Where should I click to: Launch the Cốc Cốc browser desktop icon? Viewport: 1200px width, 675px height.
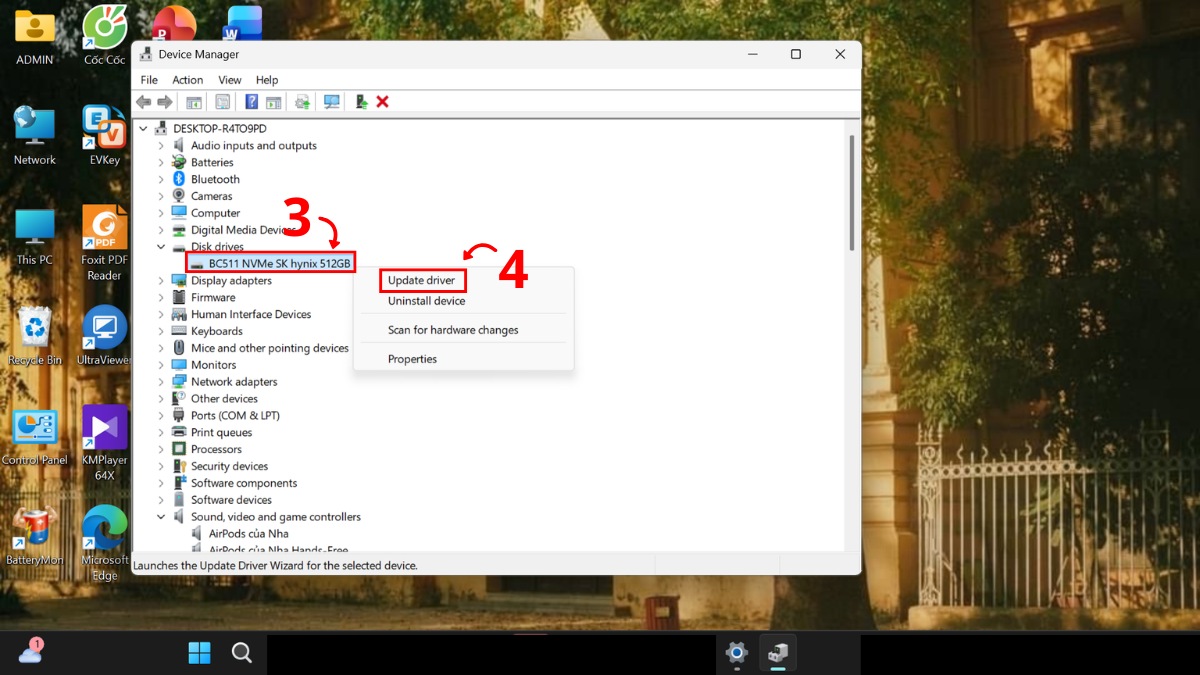pyautogui.click(x=104, y=37)
